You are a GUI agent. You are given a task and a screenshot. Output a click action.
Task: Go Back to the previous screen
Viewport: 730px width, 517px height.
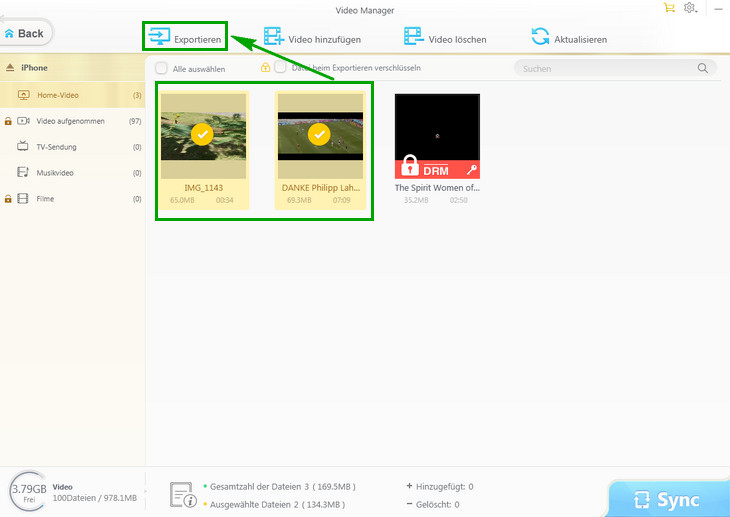point(24,33)
